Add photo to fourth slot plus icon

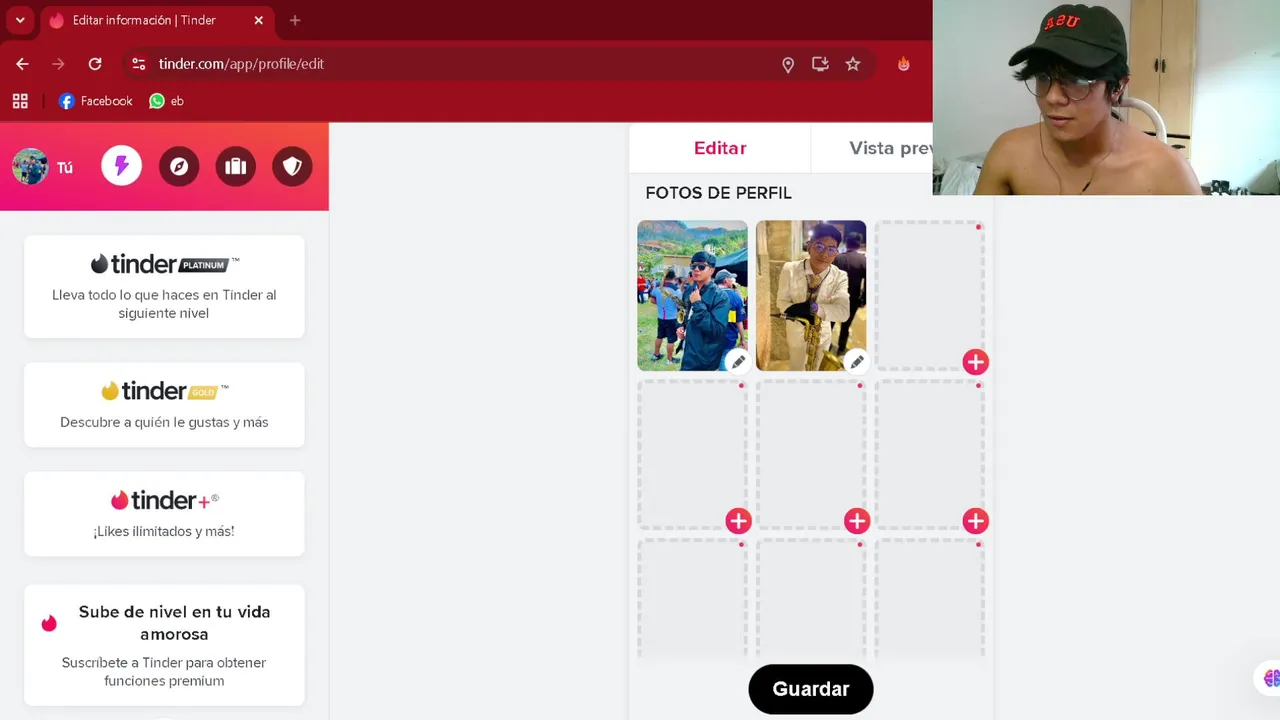(x=738, y=521)
